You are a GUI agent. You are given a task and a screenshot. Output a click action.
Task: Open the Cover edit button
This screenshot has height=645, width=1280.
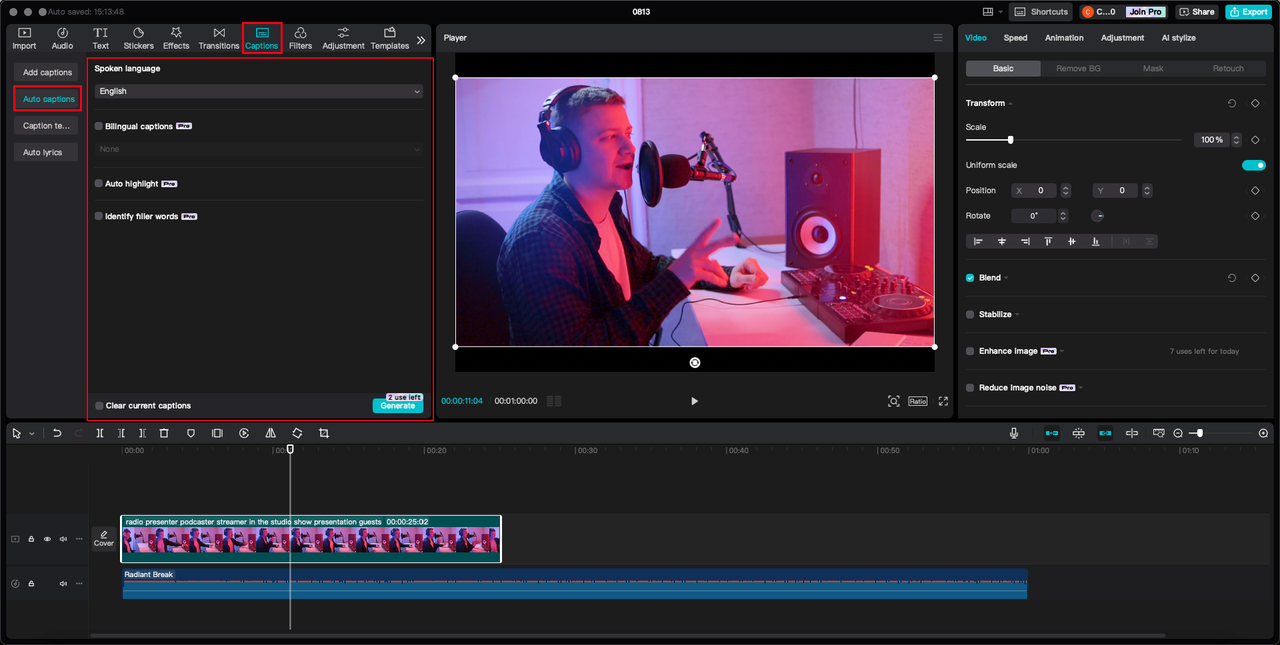104,539
